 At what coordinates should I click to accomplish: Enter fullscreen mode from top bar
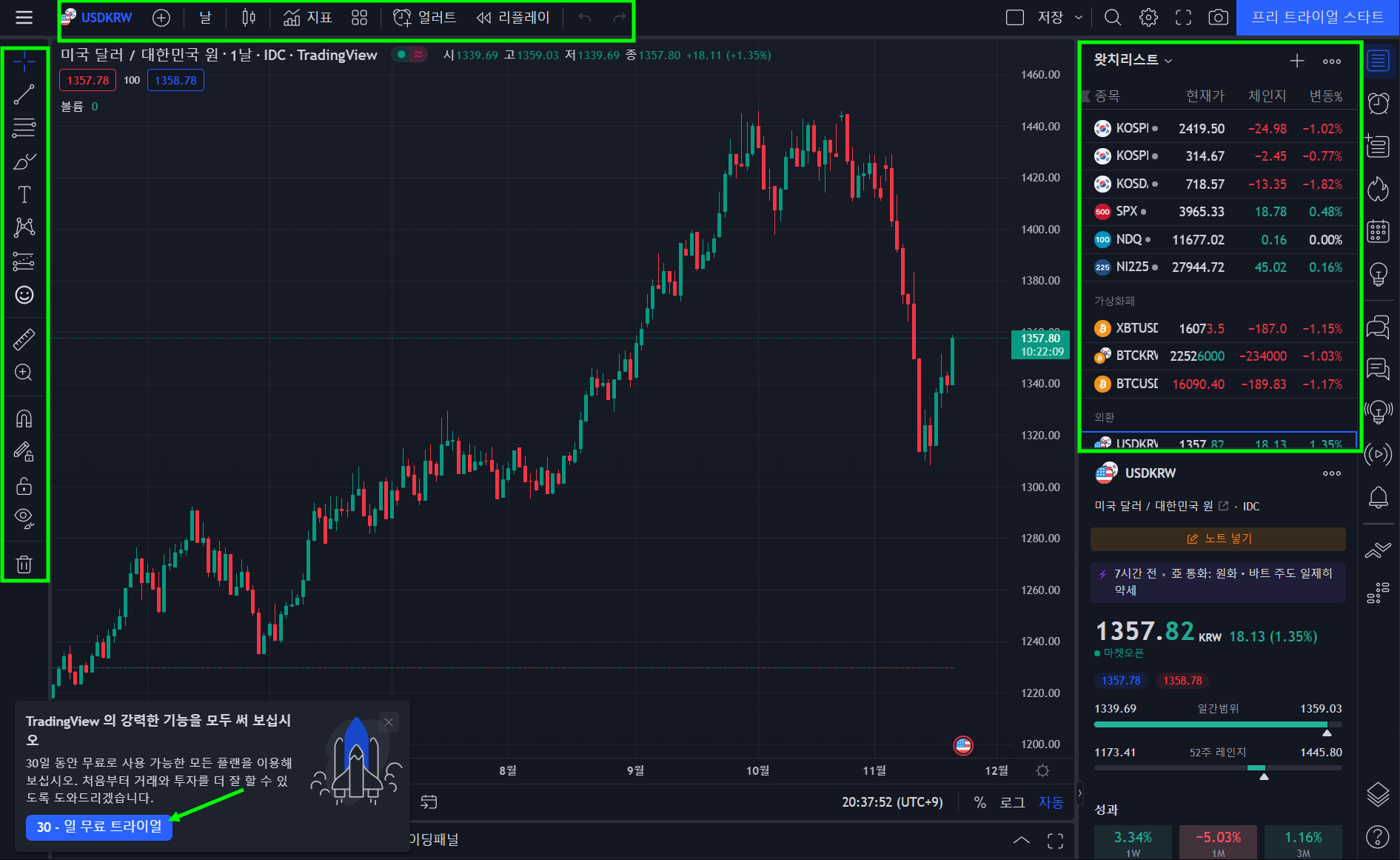[x=1184, y=17]
